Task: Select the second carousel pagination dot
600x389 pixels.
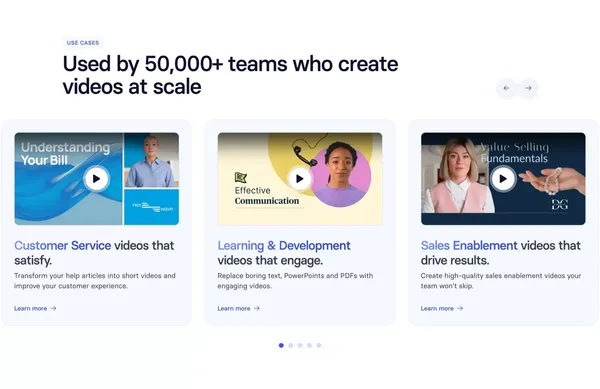Action: click(x=290, y=345)
